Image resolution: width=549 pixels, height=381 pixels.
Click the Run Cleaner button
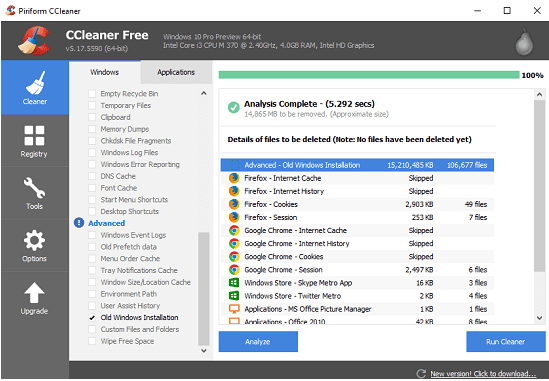(506, 341)
